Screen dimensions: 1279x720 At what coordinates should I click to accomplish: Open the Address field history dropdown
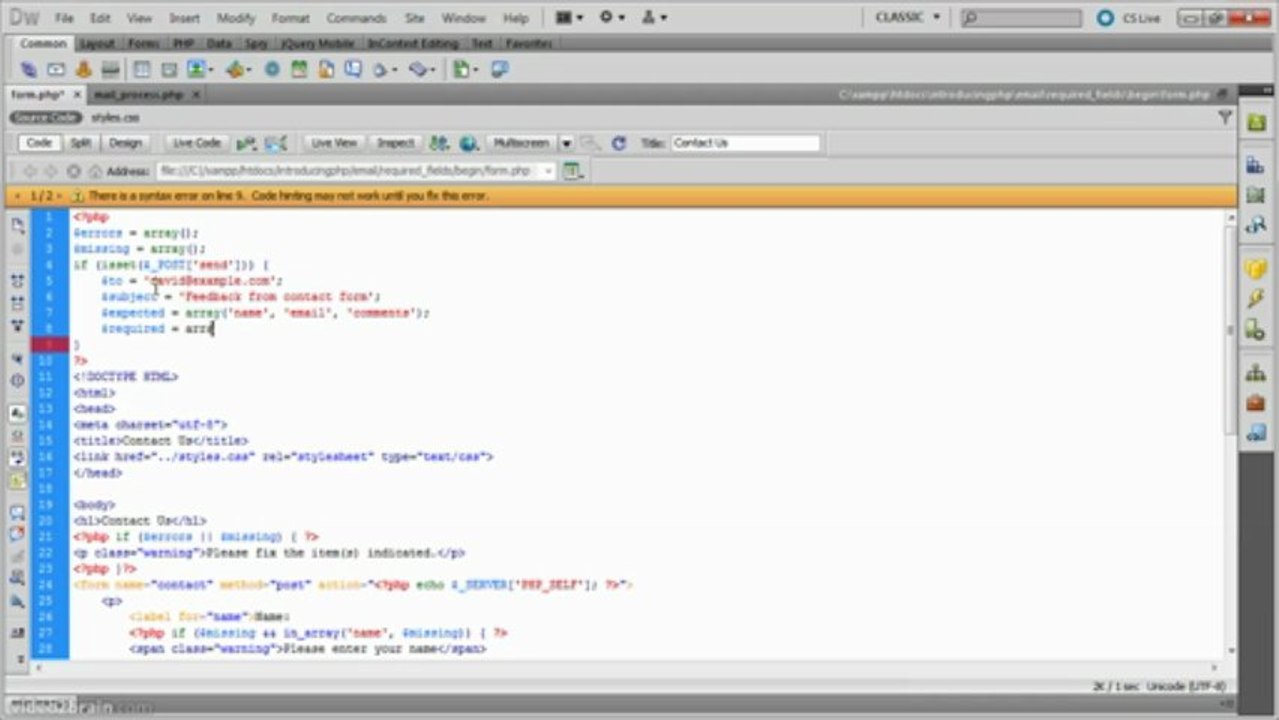(x=548, y=171)
